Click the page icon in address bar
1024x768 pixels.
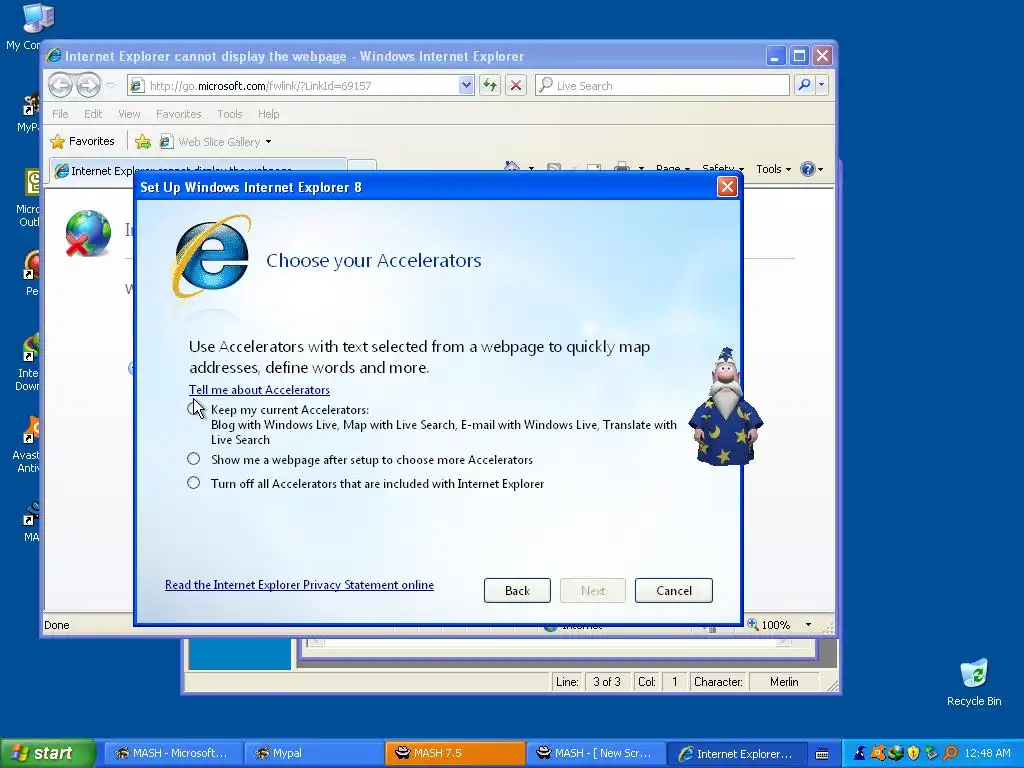tap(136, 86)
